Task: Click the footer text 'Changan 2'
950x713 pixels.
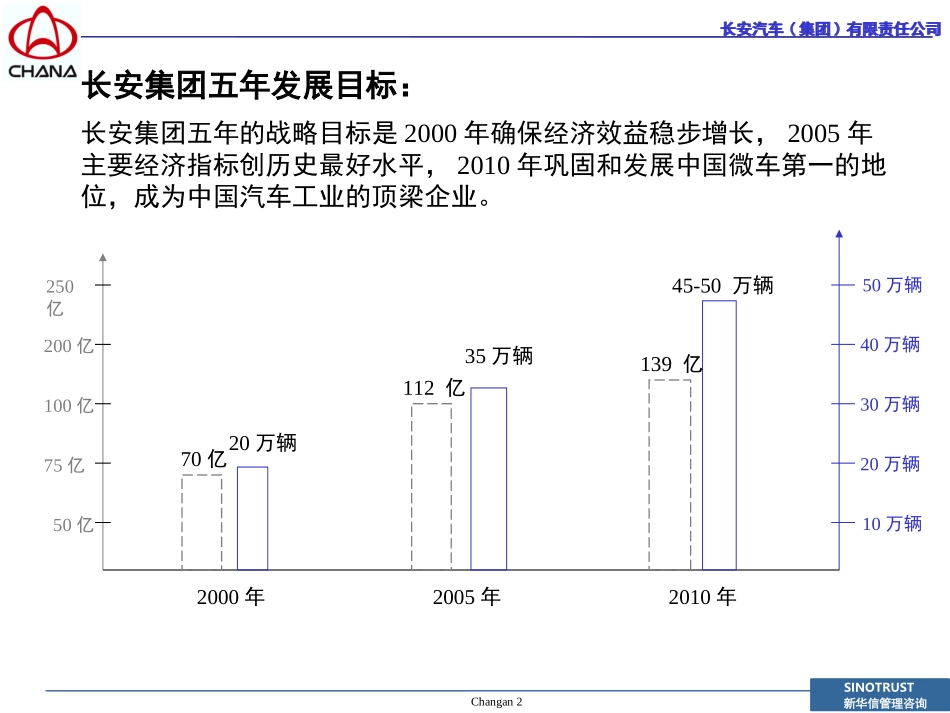Action: [x=496, y=701]
